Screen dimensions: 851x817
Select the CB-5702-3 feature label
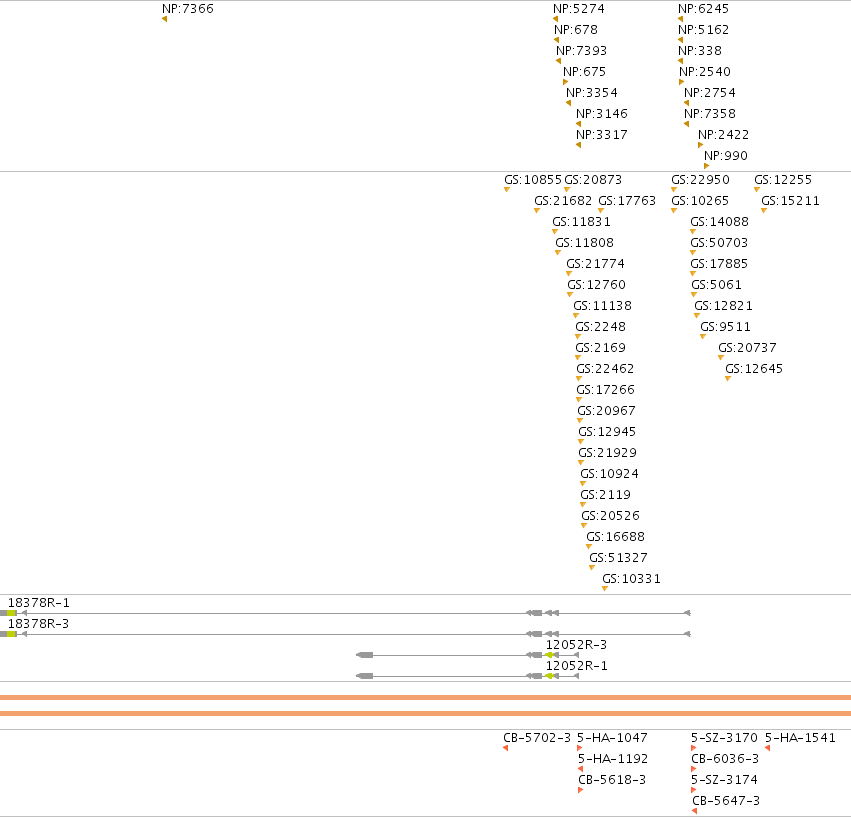pyautogui.click(x=537, y=738)
